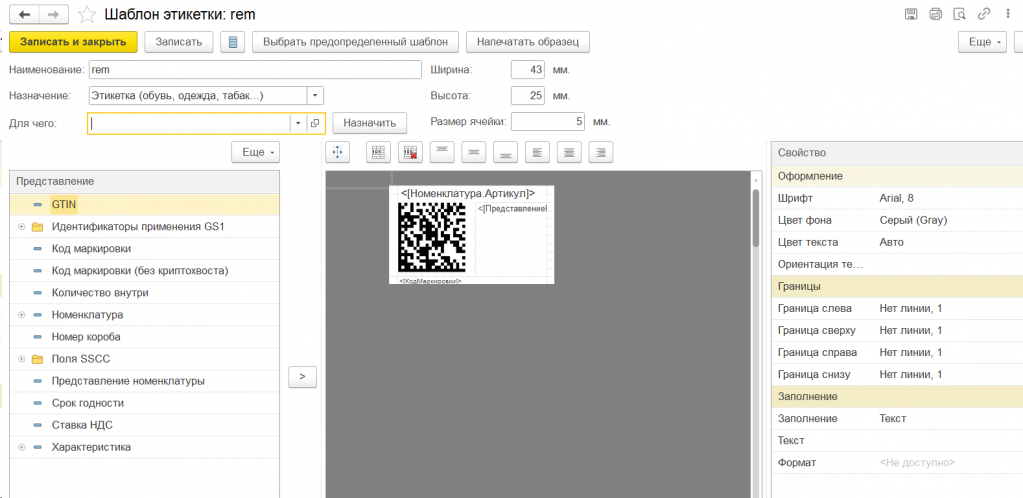Click the DataMatrix barcode in template
The width and height of the screenshot is (1023, 498).
(x=432, y=237)
